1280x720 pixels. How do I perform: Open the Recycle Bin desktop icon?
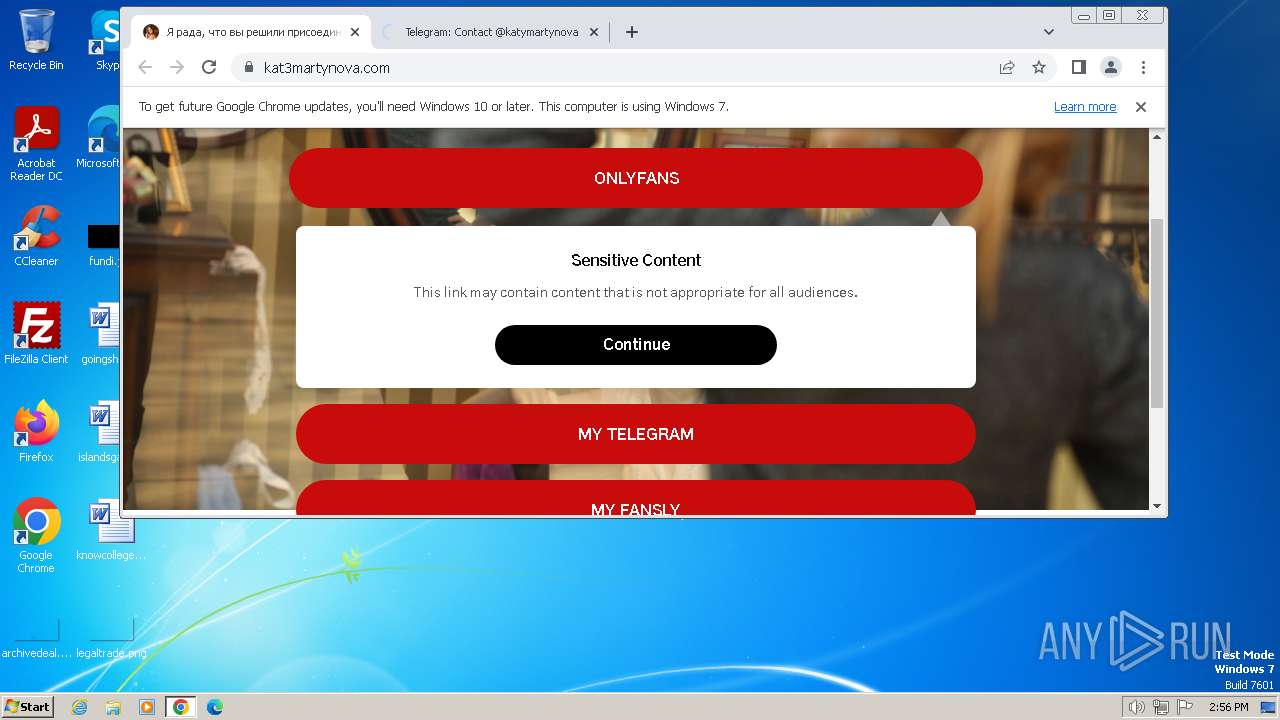pyautogui.click(x=36, y=40)
